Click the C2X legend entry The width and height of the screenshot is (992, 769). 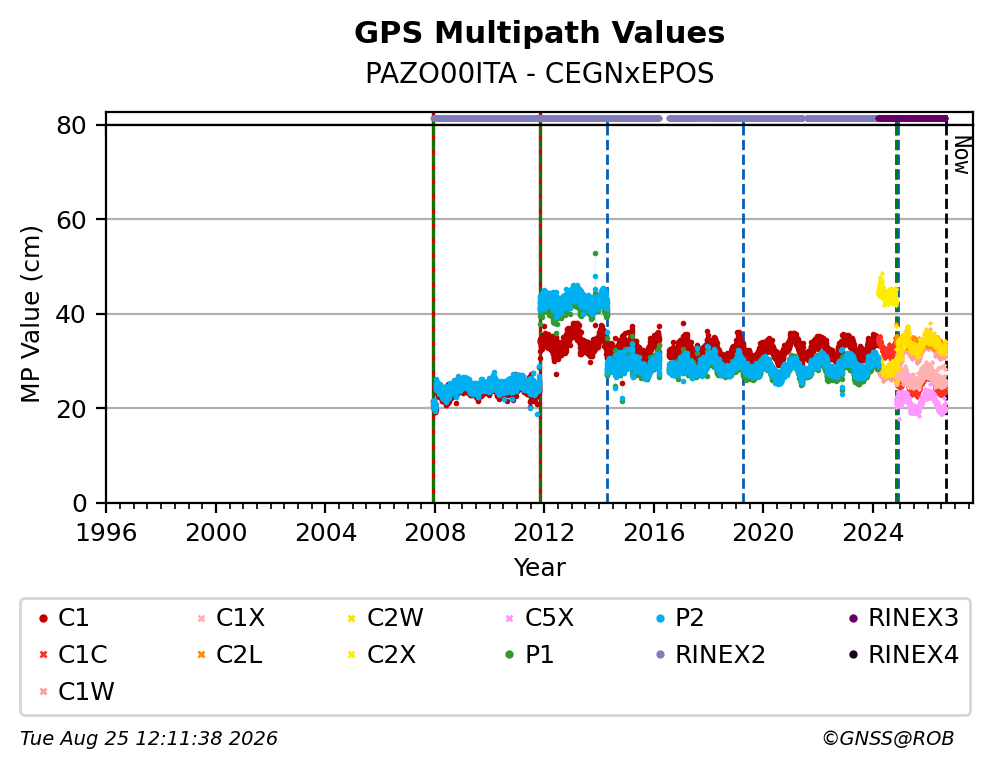pyautogui.click(x=381, y=655)
